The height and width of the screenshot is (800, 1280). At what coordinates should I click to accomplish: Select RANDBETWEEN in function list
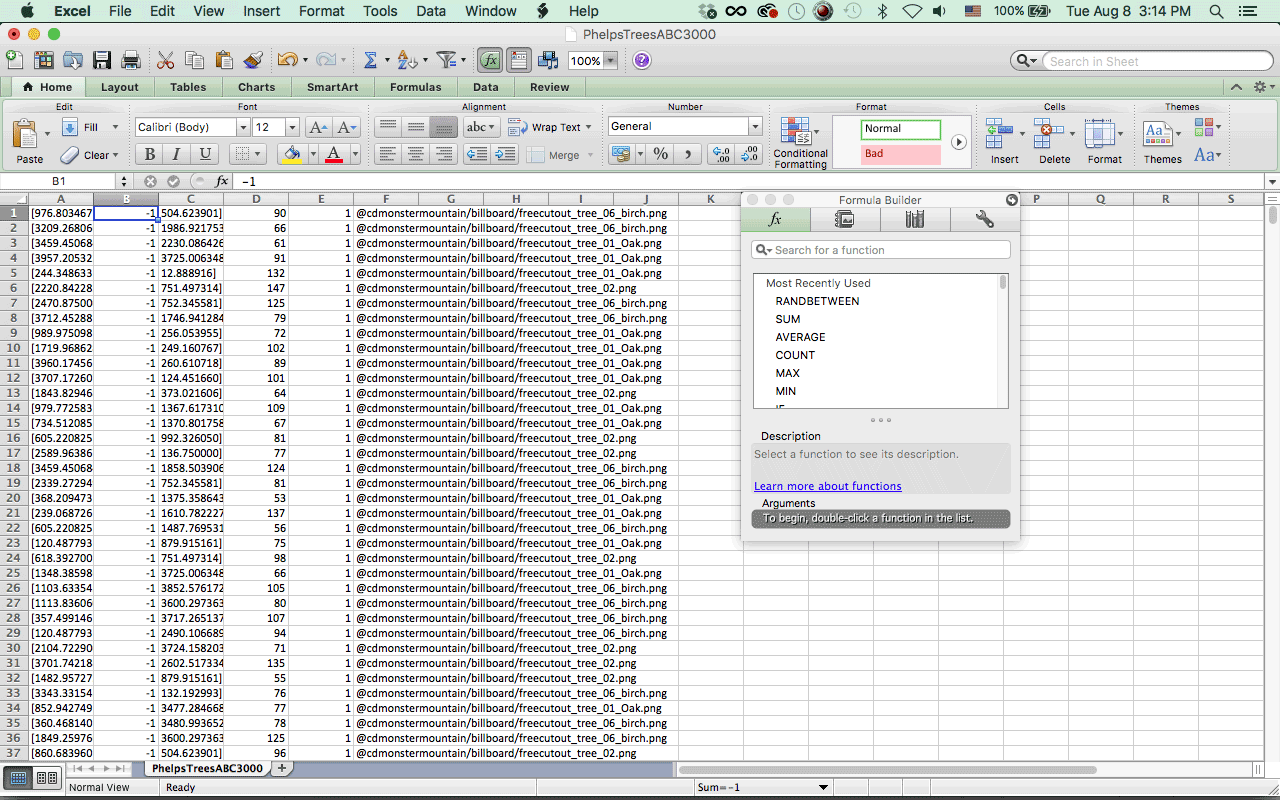[x=817, y=301]
